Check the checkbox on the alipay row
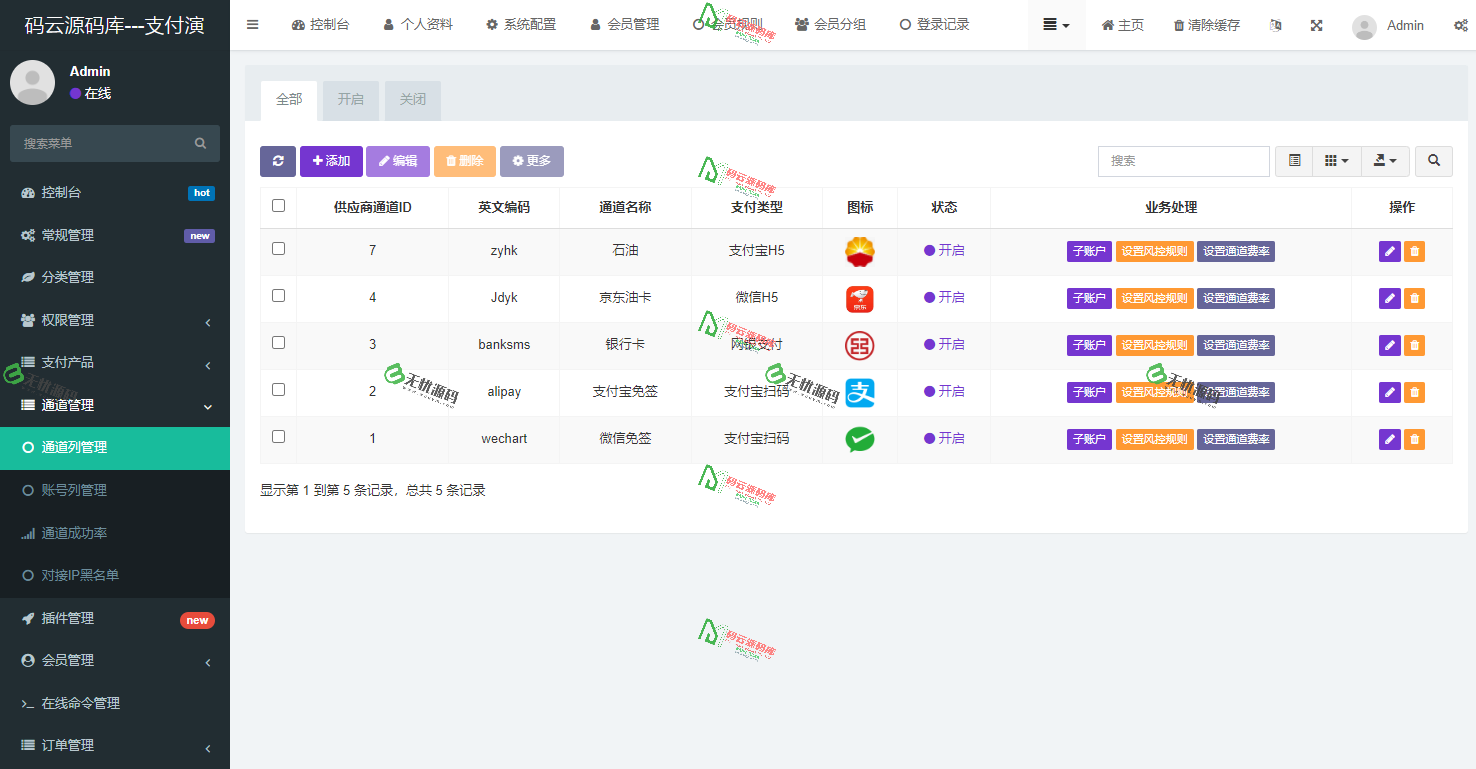 (278, 389)
